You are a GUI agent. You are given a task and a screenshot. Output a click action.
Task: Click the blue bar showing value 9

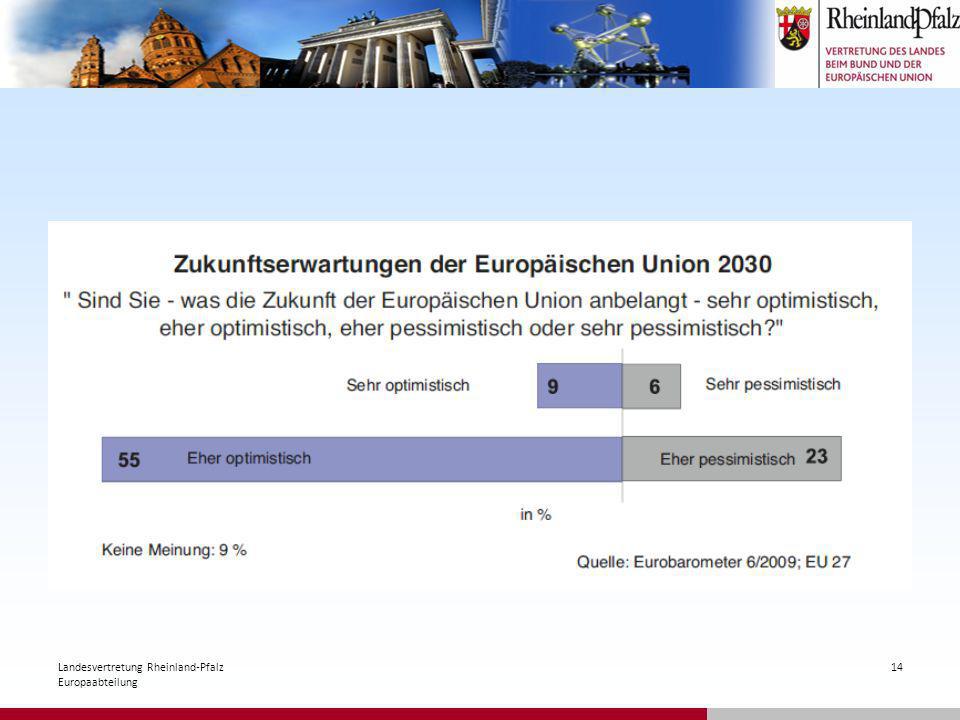click(x=579, y=386)
